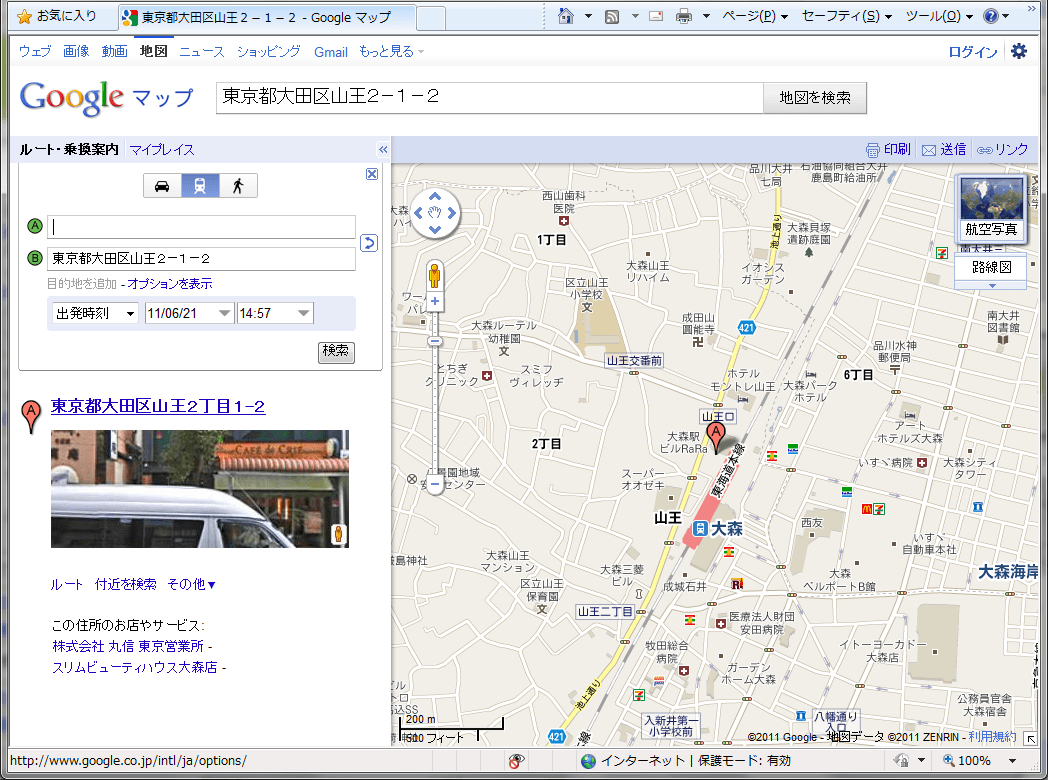Screen dimensions: 1048x780
Task: Click pegman icon on Street View thumbnail
Action: point(339,535)
